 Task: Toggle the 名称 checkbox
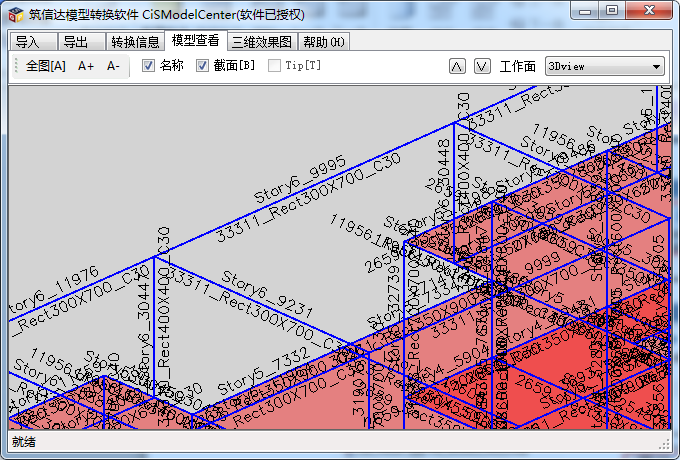click(x=148, y=66)
